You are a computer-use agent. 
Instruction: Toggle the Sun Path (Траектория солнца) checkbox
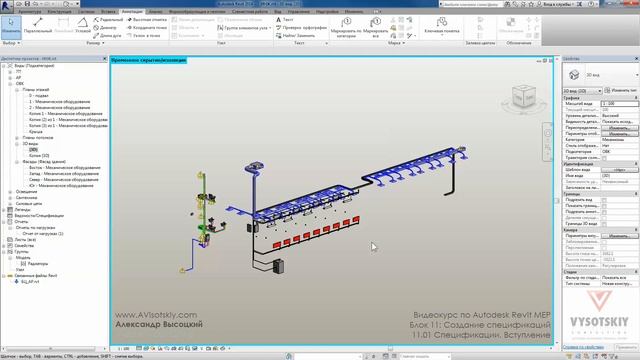(x=604, y=158)
